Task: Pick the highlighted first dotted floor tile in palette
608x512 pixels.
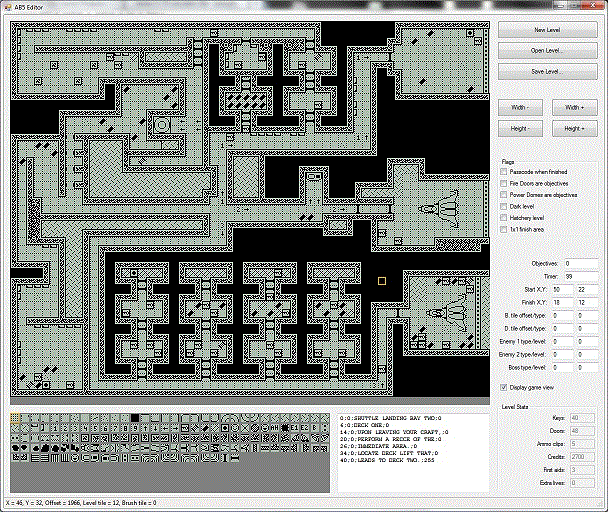Action: [15, 418]
